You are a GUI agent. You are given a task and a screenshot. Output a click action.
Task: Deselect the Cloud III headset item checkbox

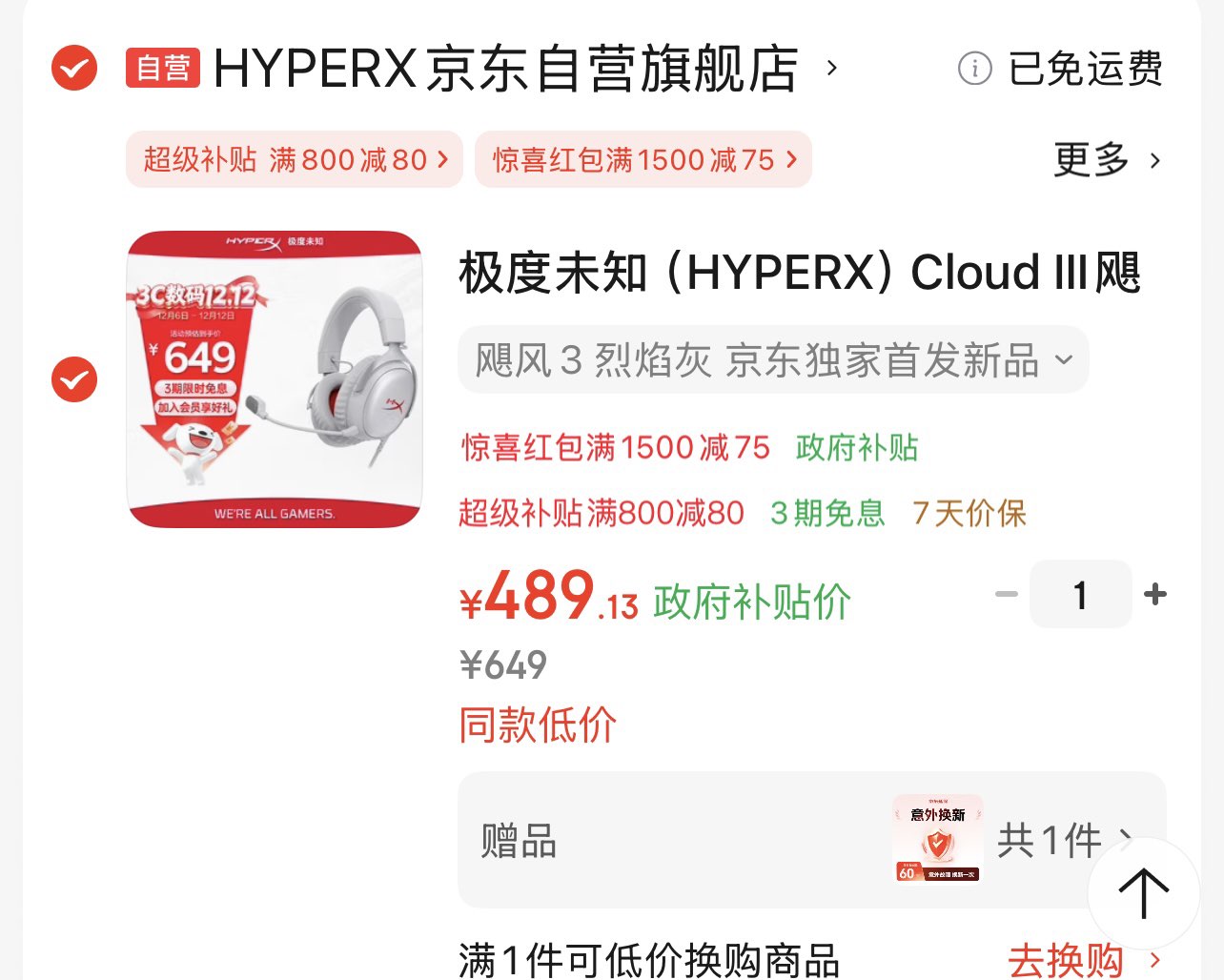point(74,379)
